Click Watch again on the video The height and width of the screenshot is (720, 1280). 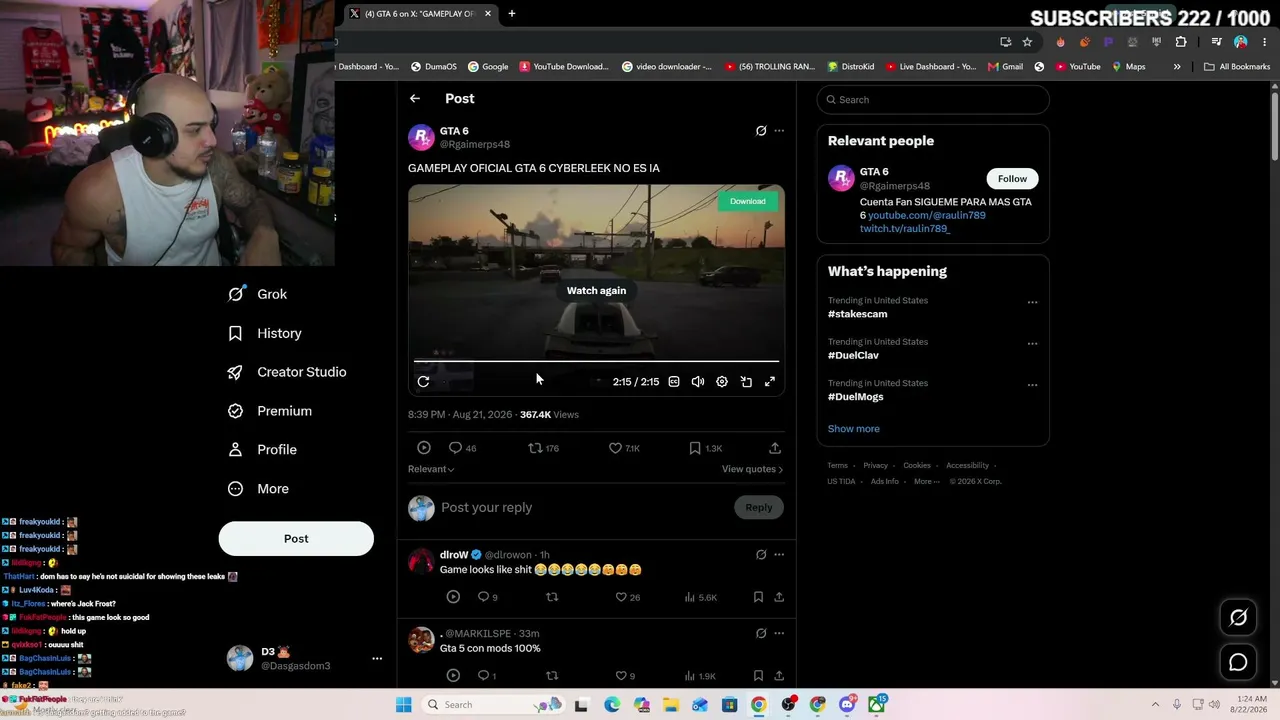click(x=596, y=290)
